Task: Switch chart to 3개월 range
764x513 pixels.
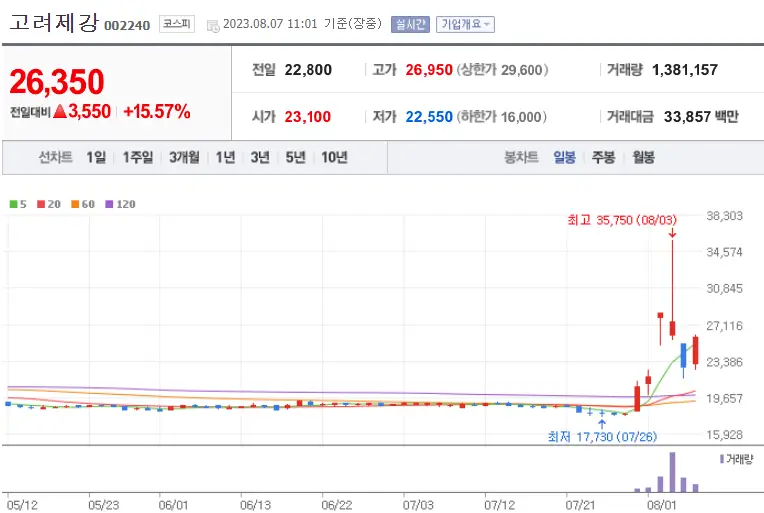Action: [184, 157]
